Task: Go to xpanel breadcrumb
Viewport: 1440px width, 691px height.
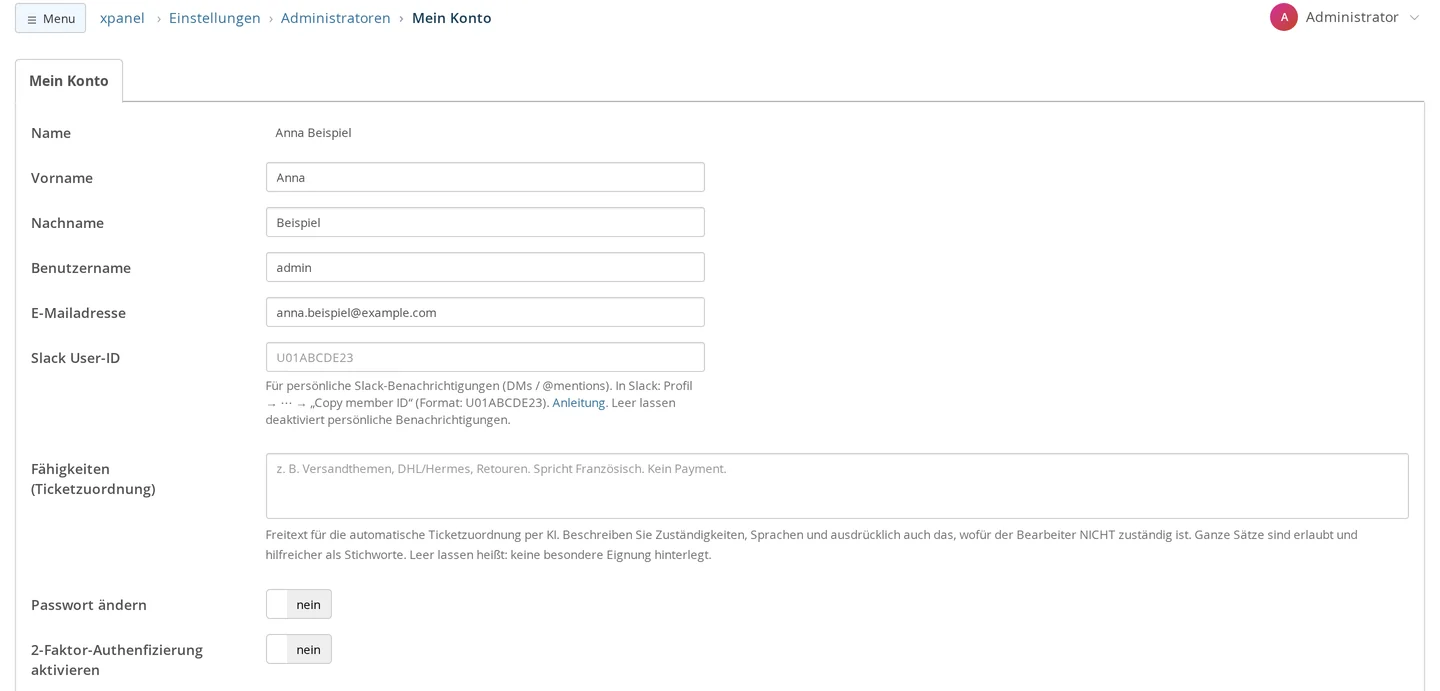Action: [x=122, y=18]
